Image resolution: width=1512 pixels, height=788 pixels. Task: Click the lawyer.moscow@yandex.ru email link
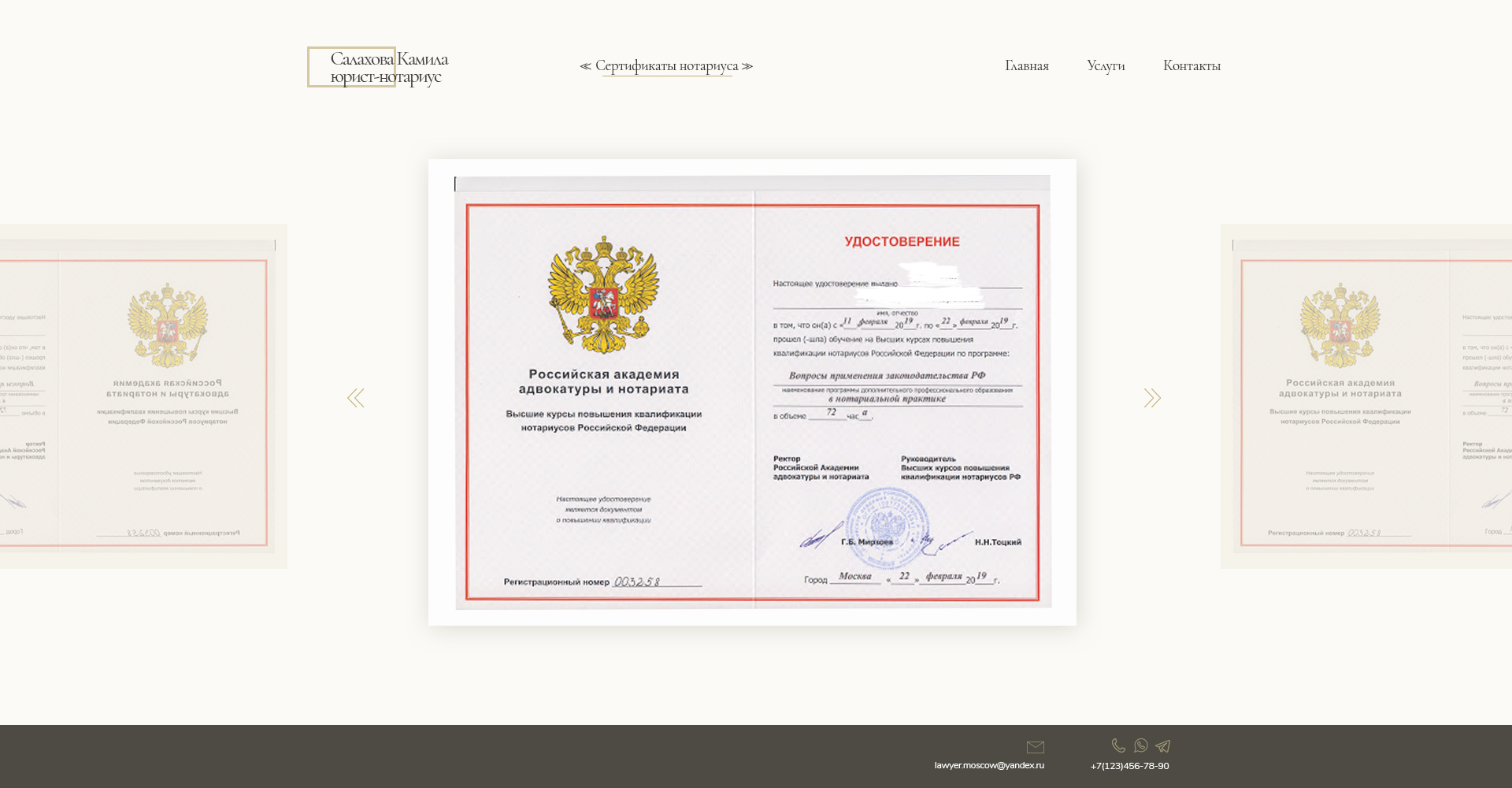click(x=989, y=765)
